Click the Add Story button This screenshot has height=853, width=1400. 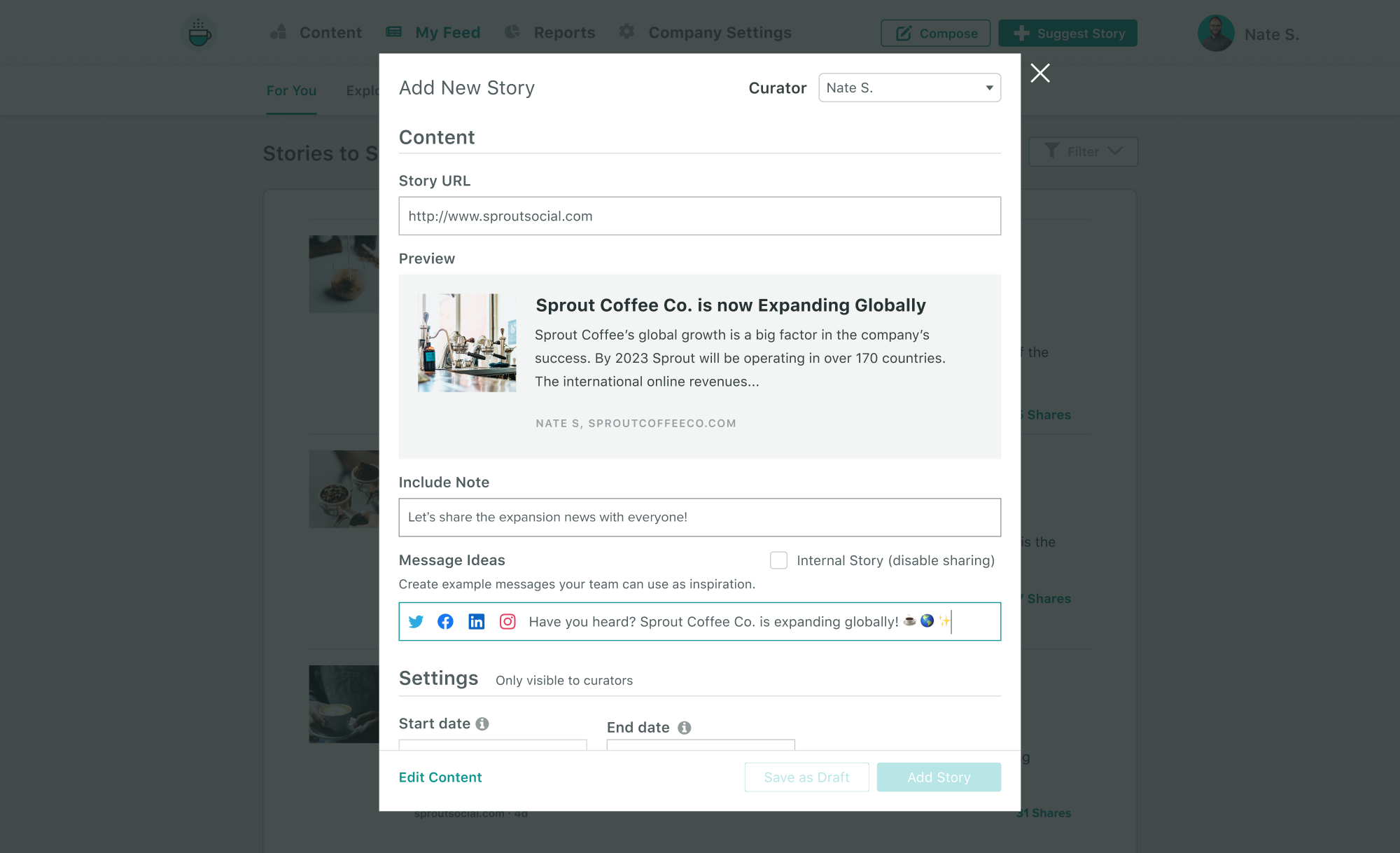pyautogui.click(x=939, y=777)
